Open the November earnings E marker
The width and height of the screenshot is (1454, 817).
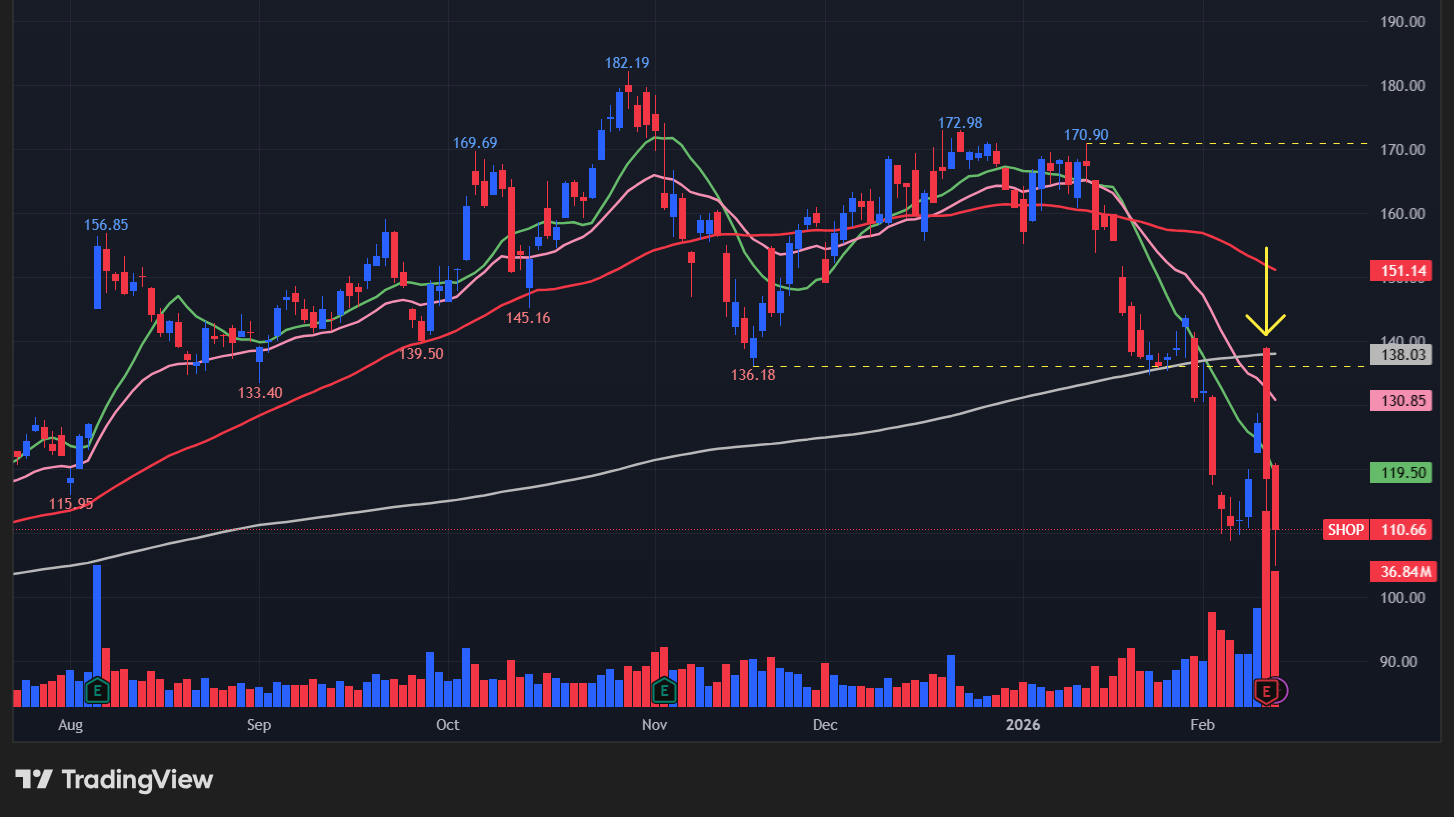point(663,689)
